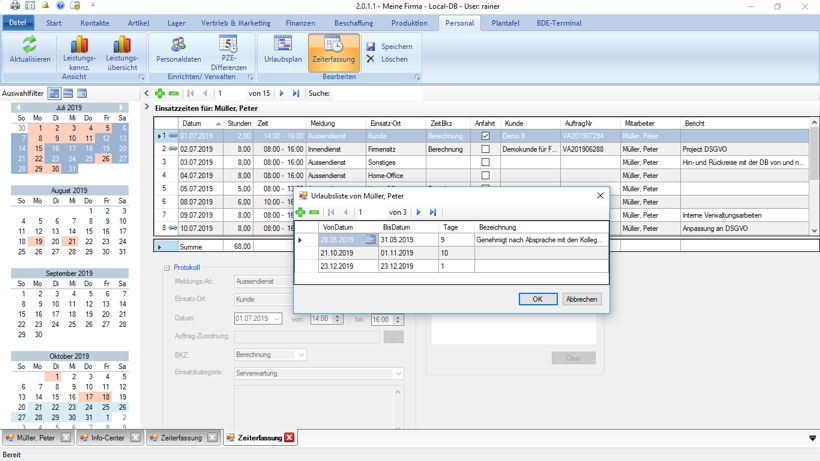Delete entry with Urlaubsliste minus icon
820x461 pixels.
pos(314,212)
